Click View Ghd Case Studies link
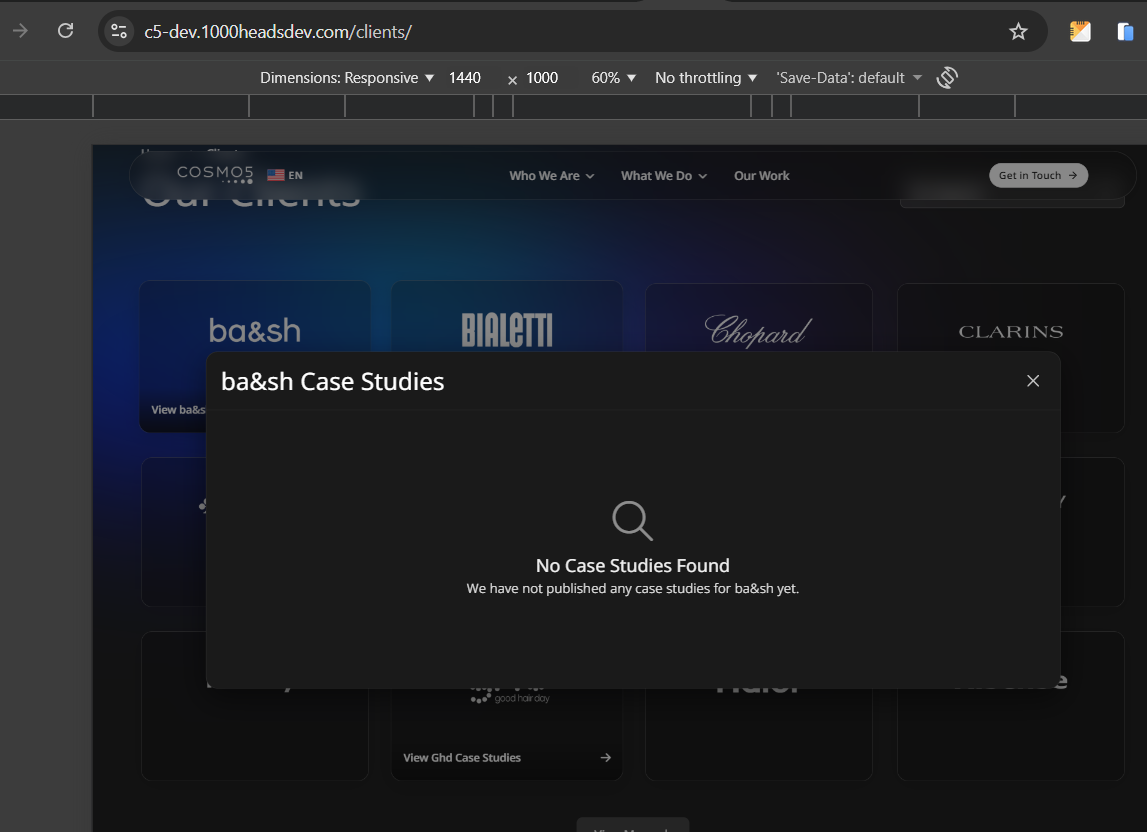 tap(462, 757)
